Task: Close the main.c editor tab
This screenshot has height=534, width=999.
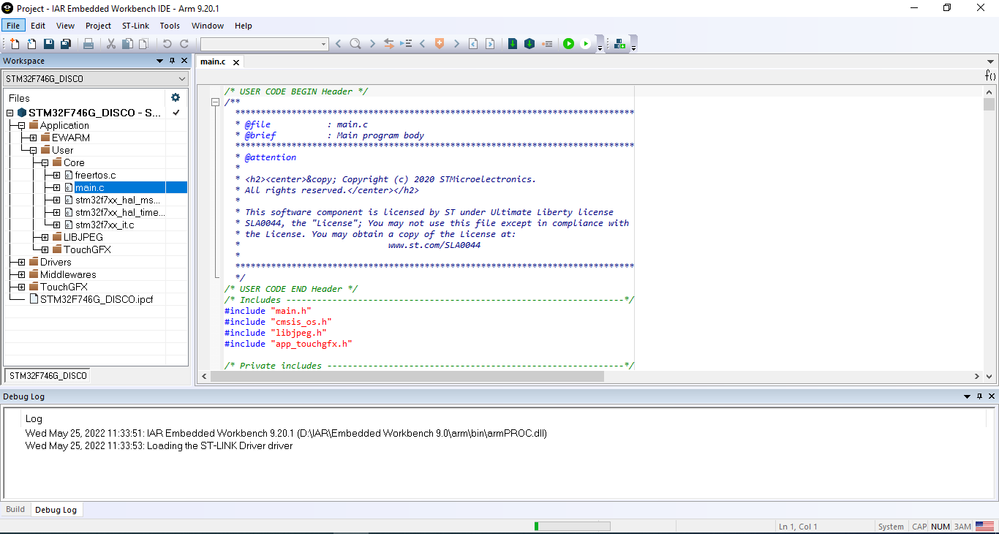Action: click(236, 62)
